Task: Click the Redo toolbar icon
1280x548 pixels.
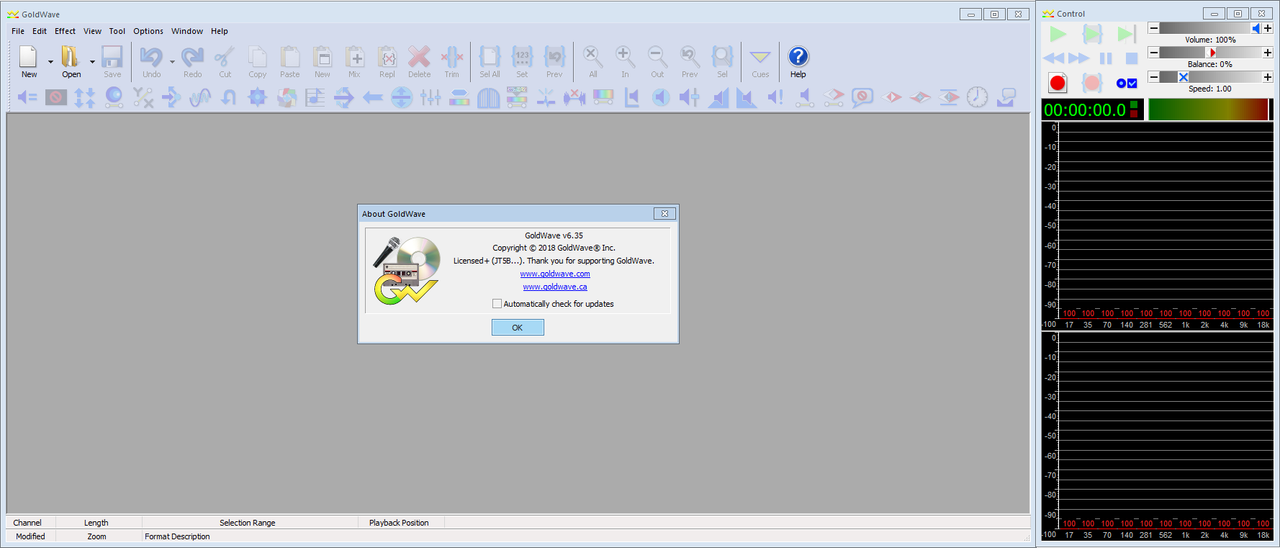Action: click(x=192, y=56)
